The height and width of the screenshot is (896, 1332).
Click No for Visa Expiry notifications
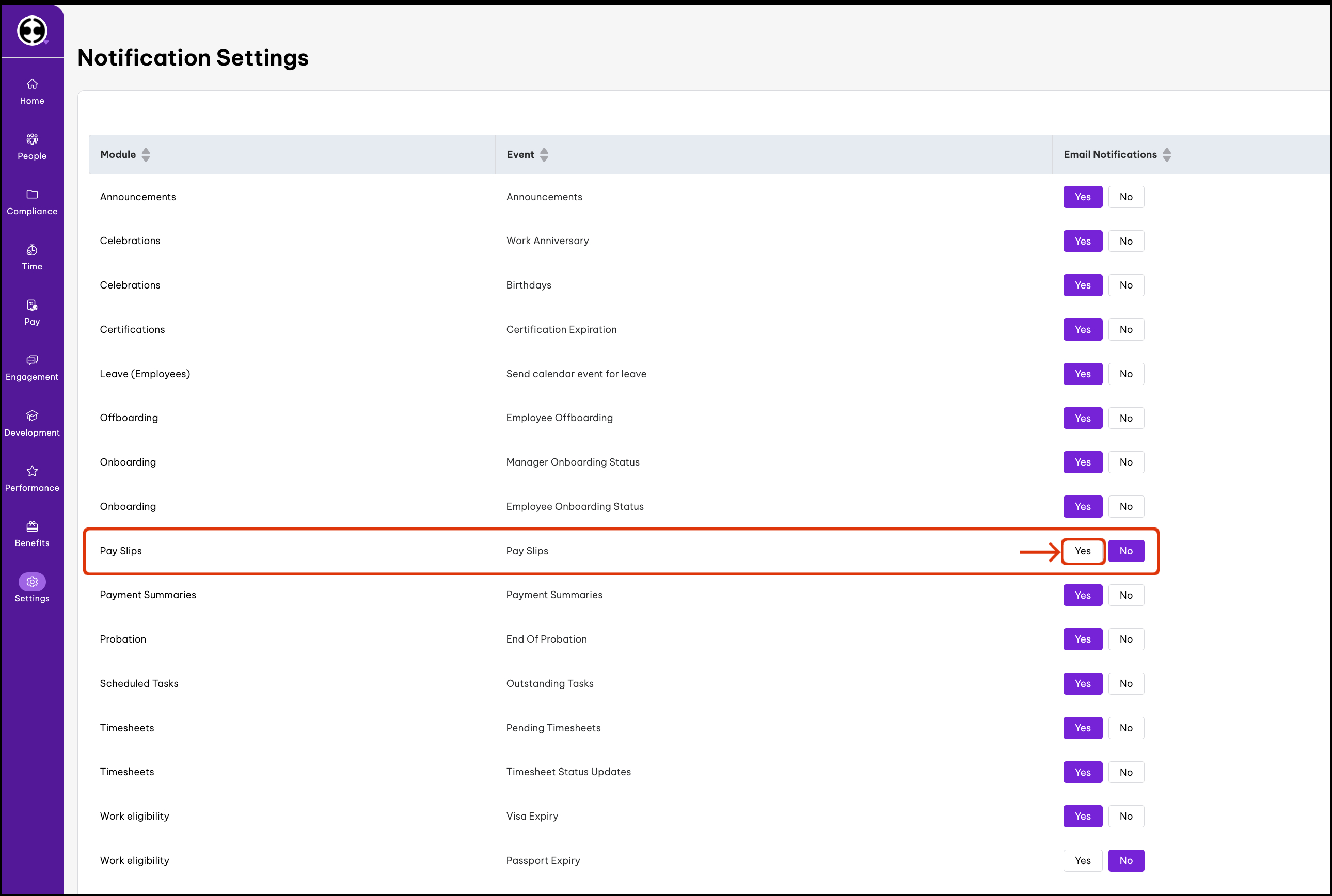click(1125, 817)
